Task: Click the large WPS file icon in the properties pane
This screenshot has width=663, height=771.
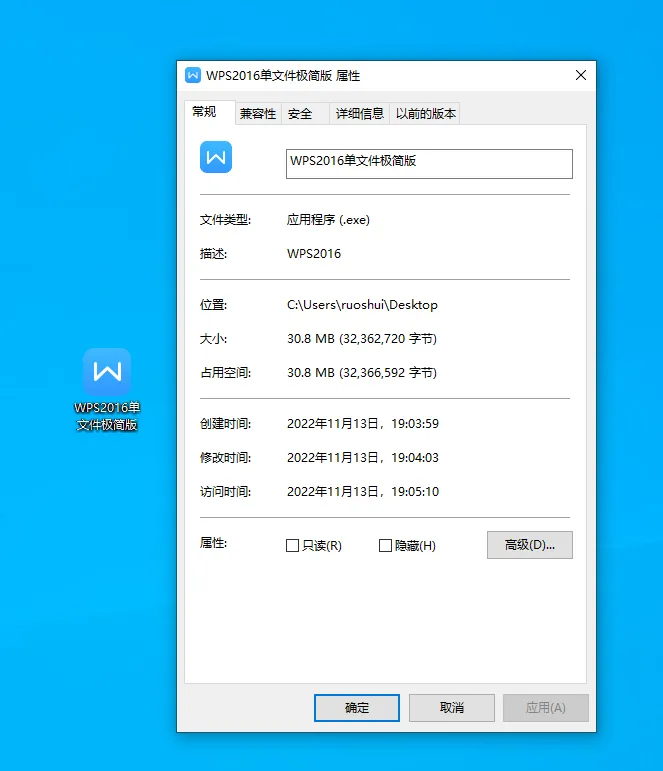Action: tap(216, 157)
